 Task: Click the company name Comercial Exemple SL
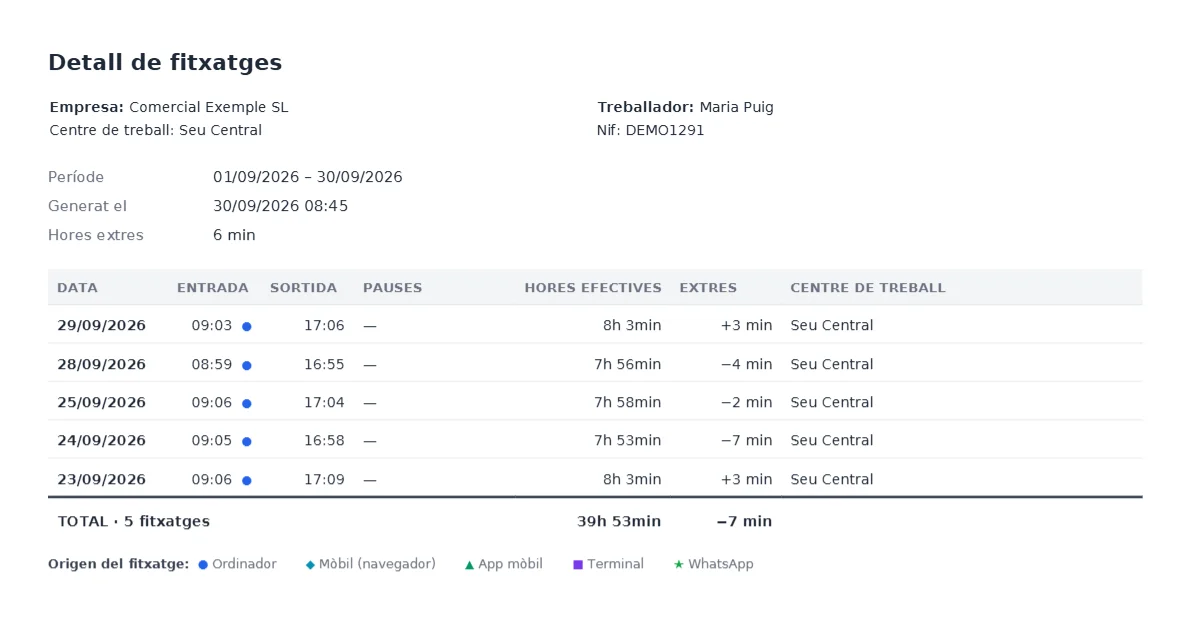(x=209, y=107)
